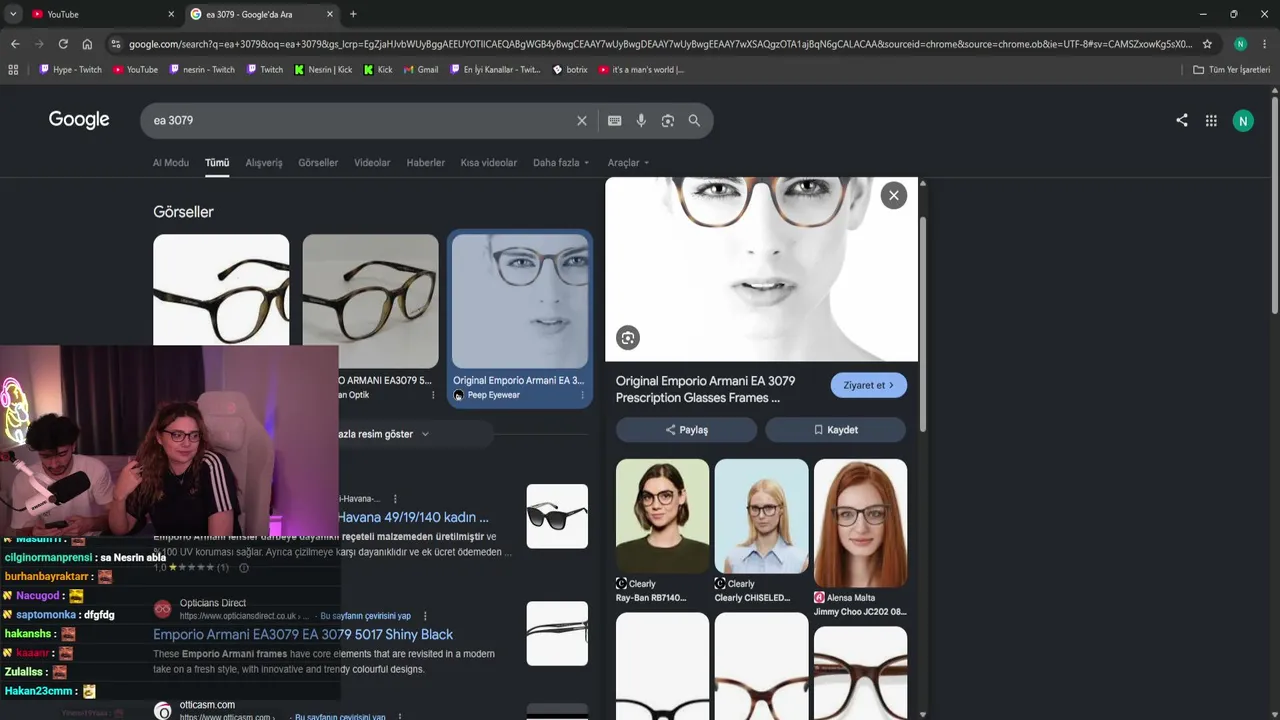This screenshot has height=720, width=1280.
Task: Open the 'Havana 49/19/140 kadın' result link
Action: pos(413,517)
